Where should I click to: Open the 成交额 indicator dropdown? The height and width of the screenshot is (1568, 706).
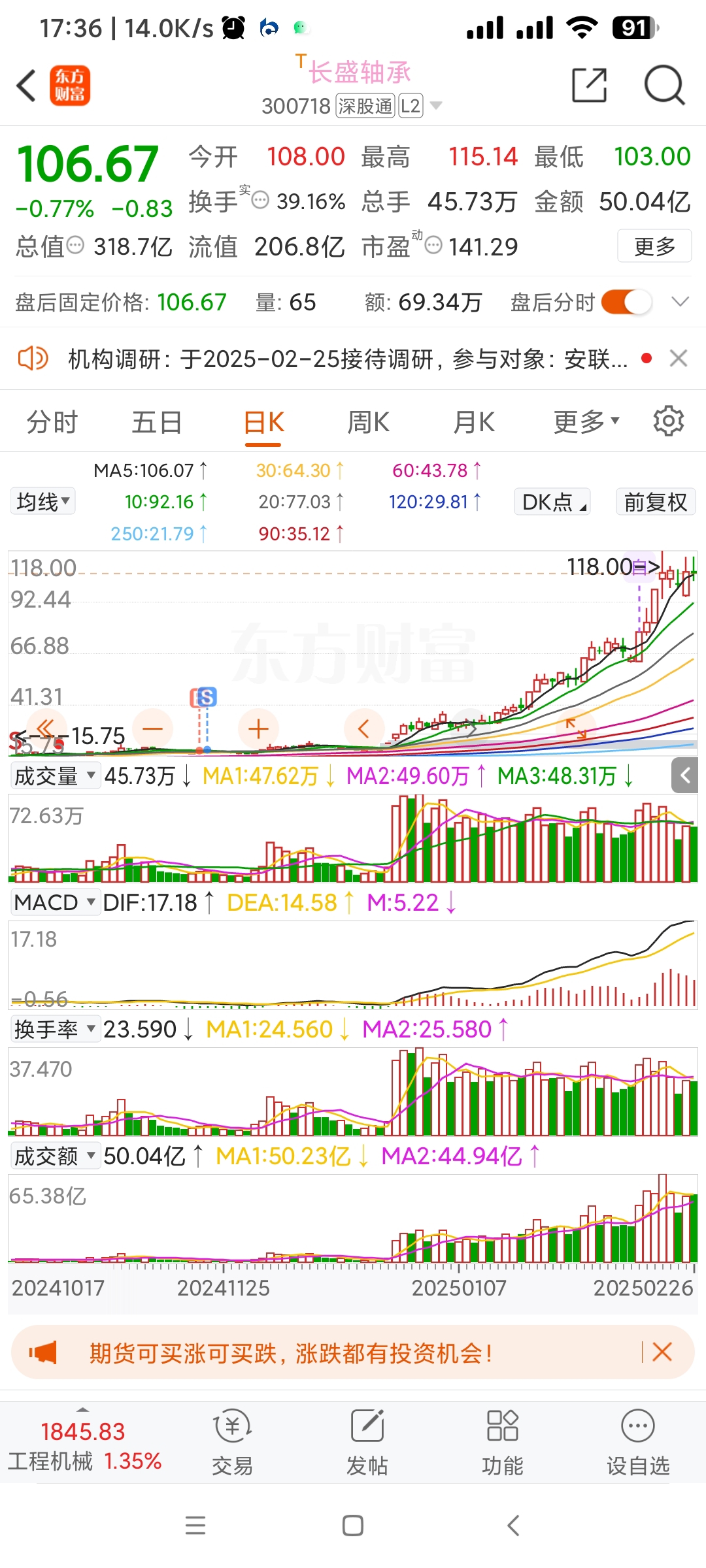55,1156
